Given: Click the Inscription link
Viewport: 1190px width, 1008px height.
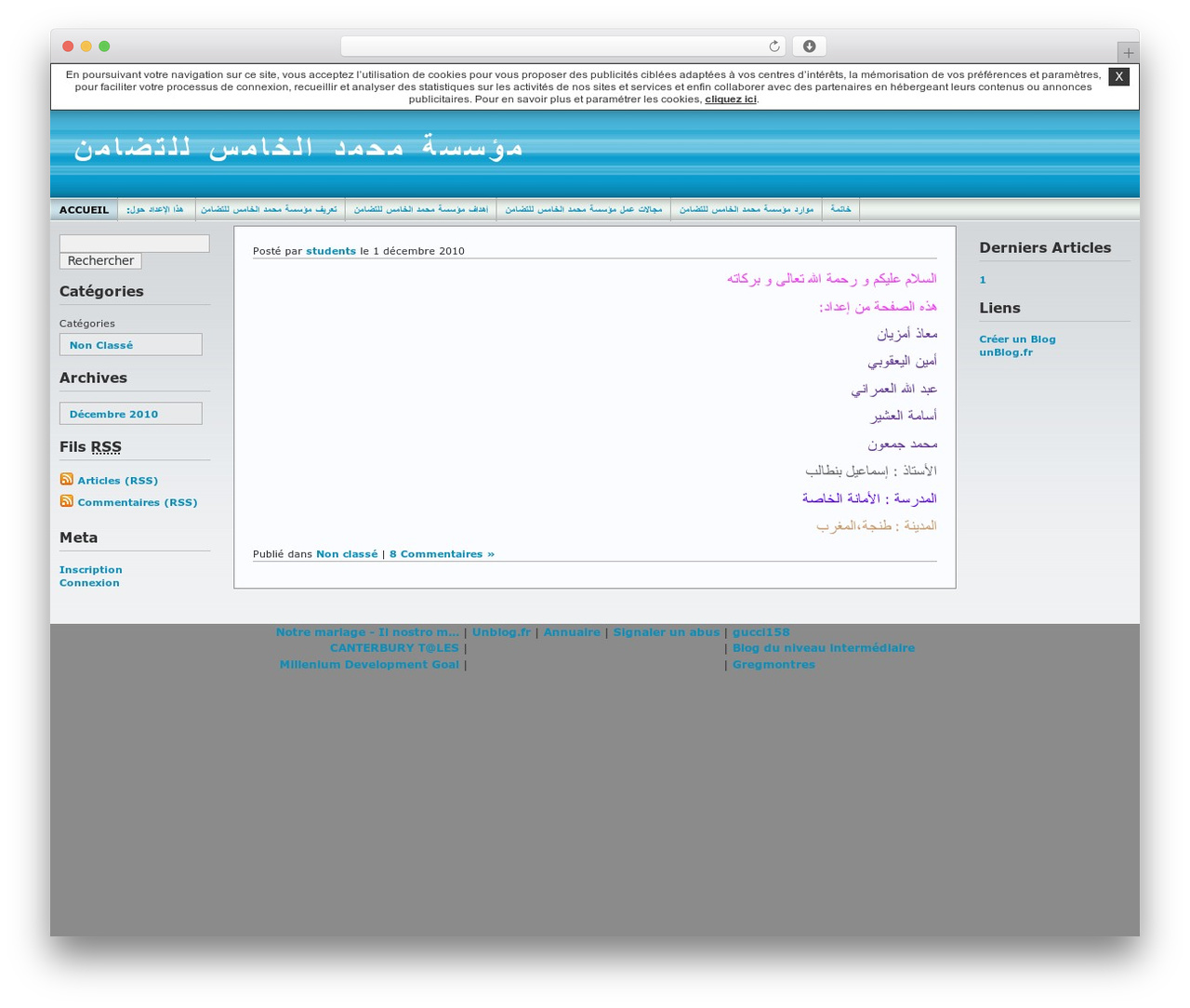Looking at the screenshot, I should tap(91, 570).
